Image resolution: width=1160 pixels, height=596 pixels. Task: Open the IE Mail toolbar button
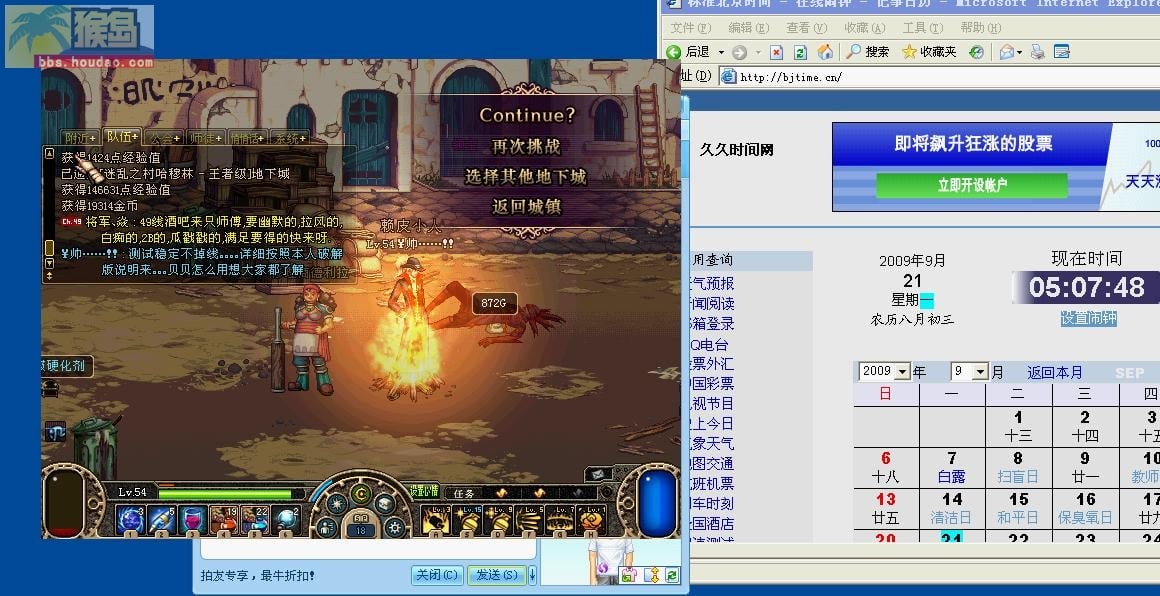pyautogui.click(x=1007, y=52)
